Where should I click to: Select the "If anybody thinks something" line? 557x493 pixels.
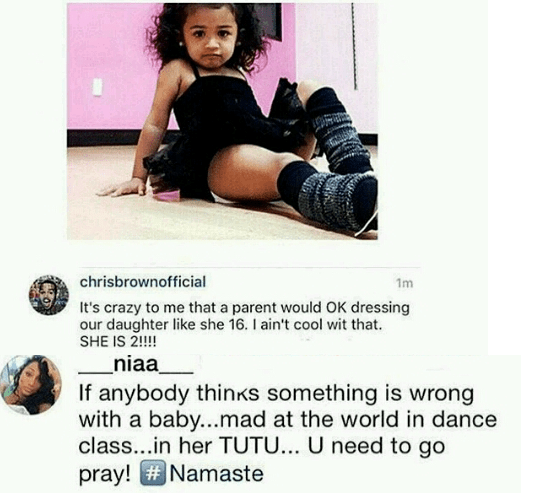276,394
